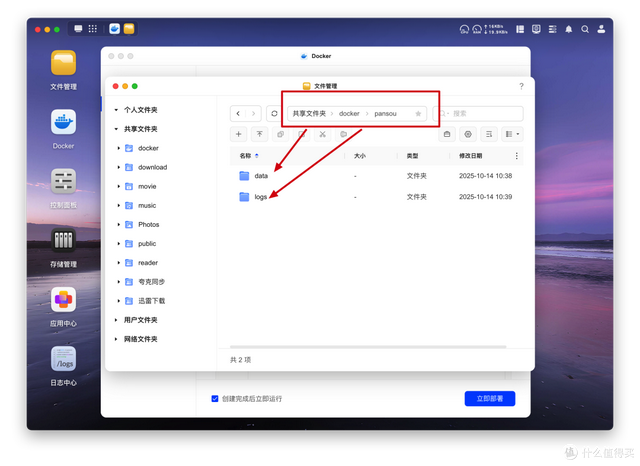Expand the download folder in sidebar
This screenshot has width=640, height=466.
point(119,167)
